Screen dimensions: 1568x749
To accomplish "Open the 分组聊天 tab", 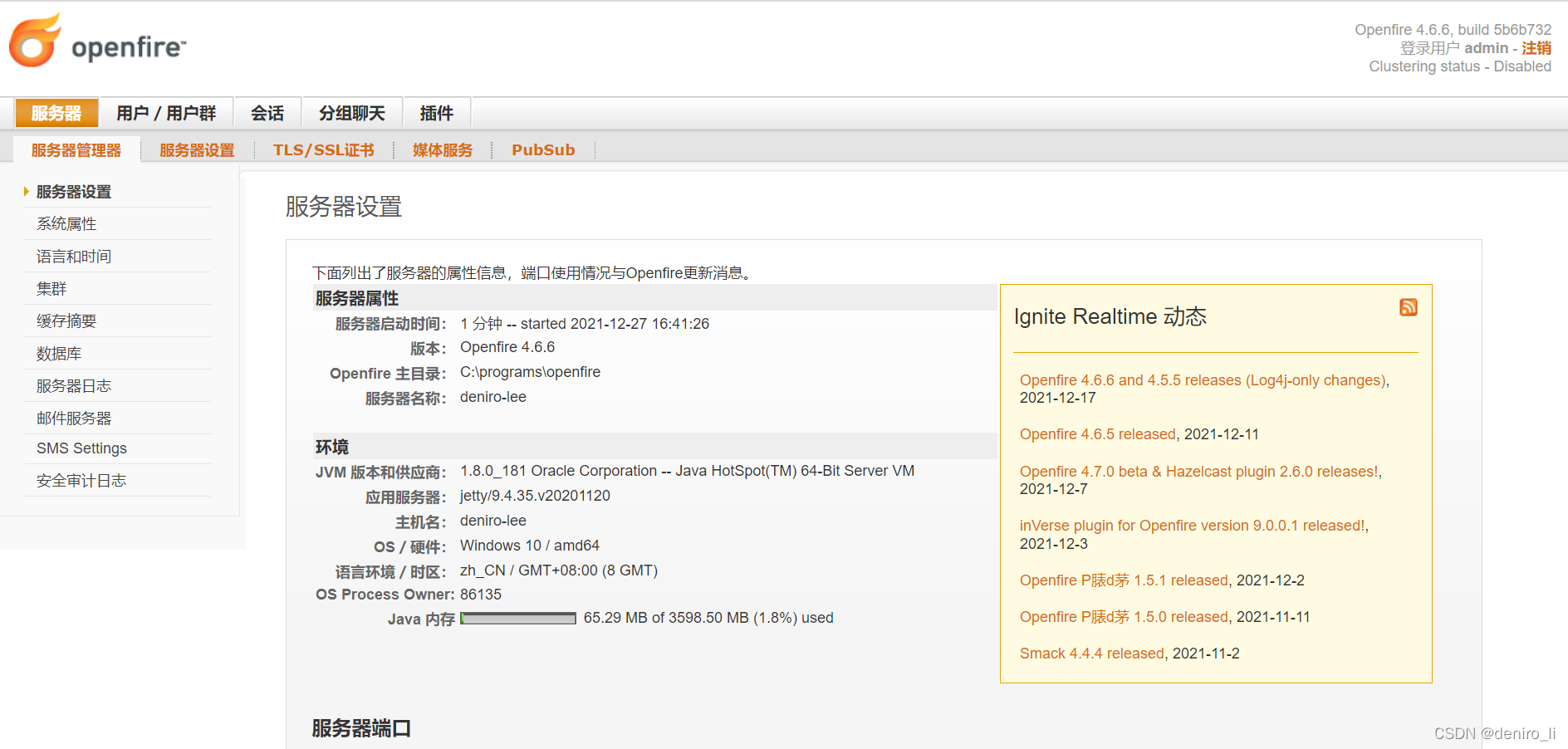I will click(352, 113).
